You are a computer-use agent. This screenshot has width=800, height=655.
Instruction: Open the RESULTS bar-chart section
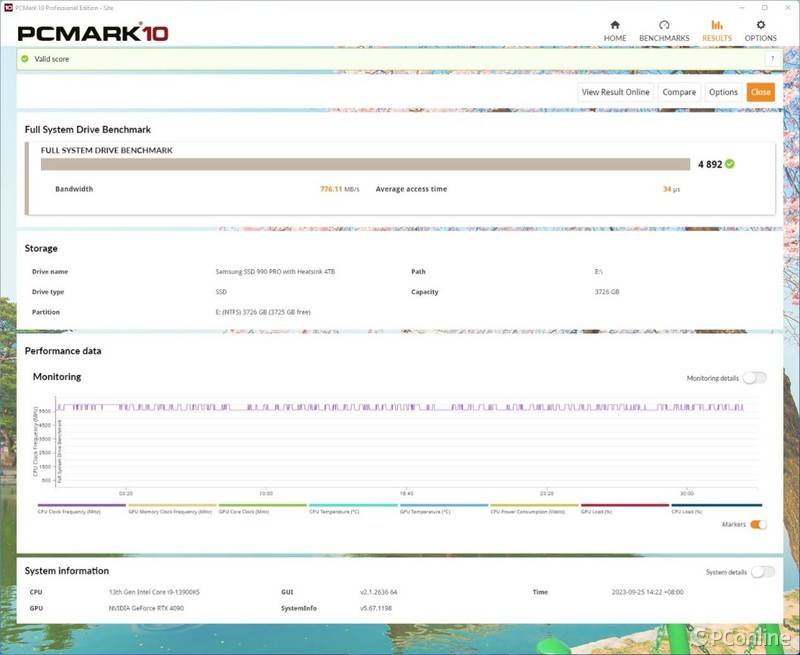[716, 30]
